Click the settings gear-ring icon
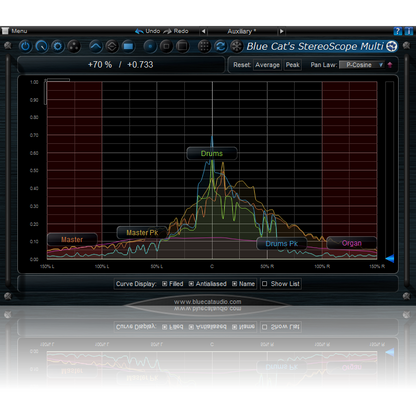This screenshot has width=416, height=416. [x=58, y=46]
